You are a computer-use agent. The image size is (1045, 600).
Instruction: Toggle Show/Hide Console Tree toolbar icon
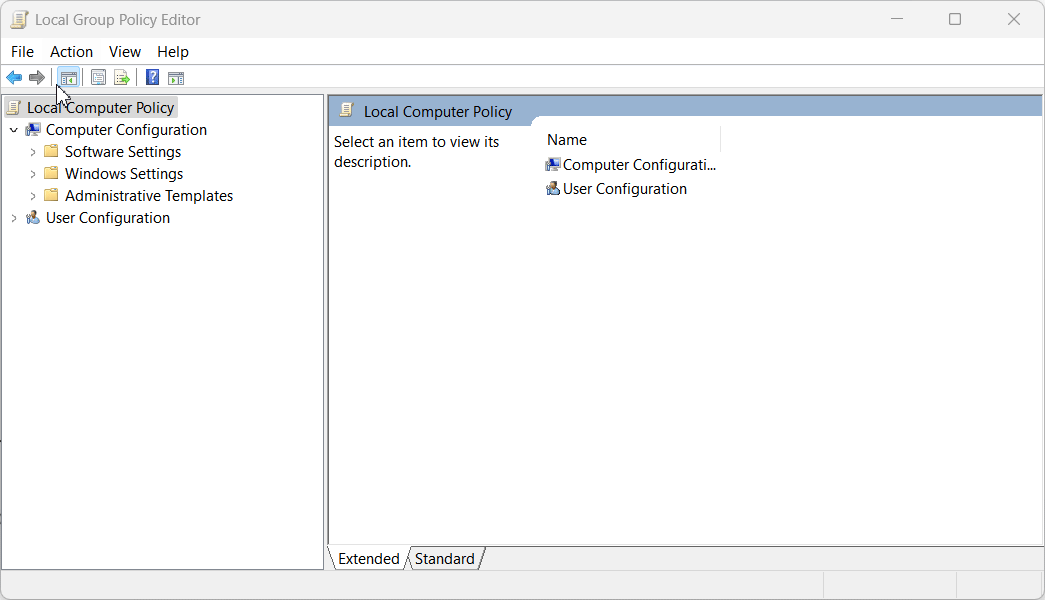coord(69,78)
